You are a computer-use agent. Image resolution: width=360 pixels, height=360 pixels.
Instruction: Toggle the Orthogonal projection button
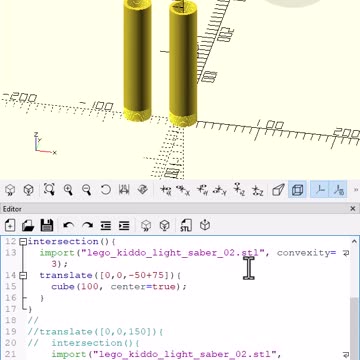tap(297, 190)
